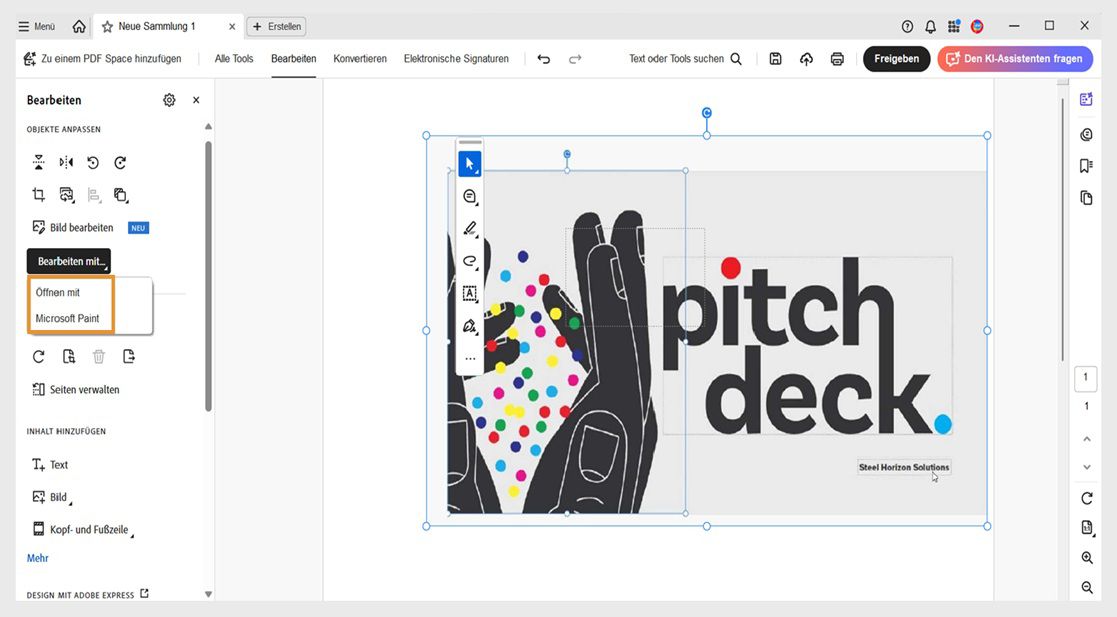
Task: Open the apps grid icon
Action: 954,26
